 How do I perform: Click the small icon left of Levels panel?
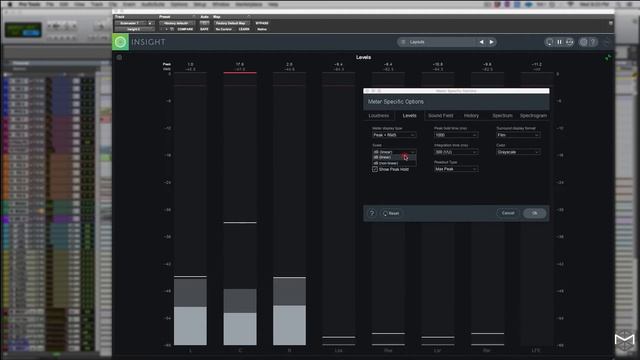(119, 58)
